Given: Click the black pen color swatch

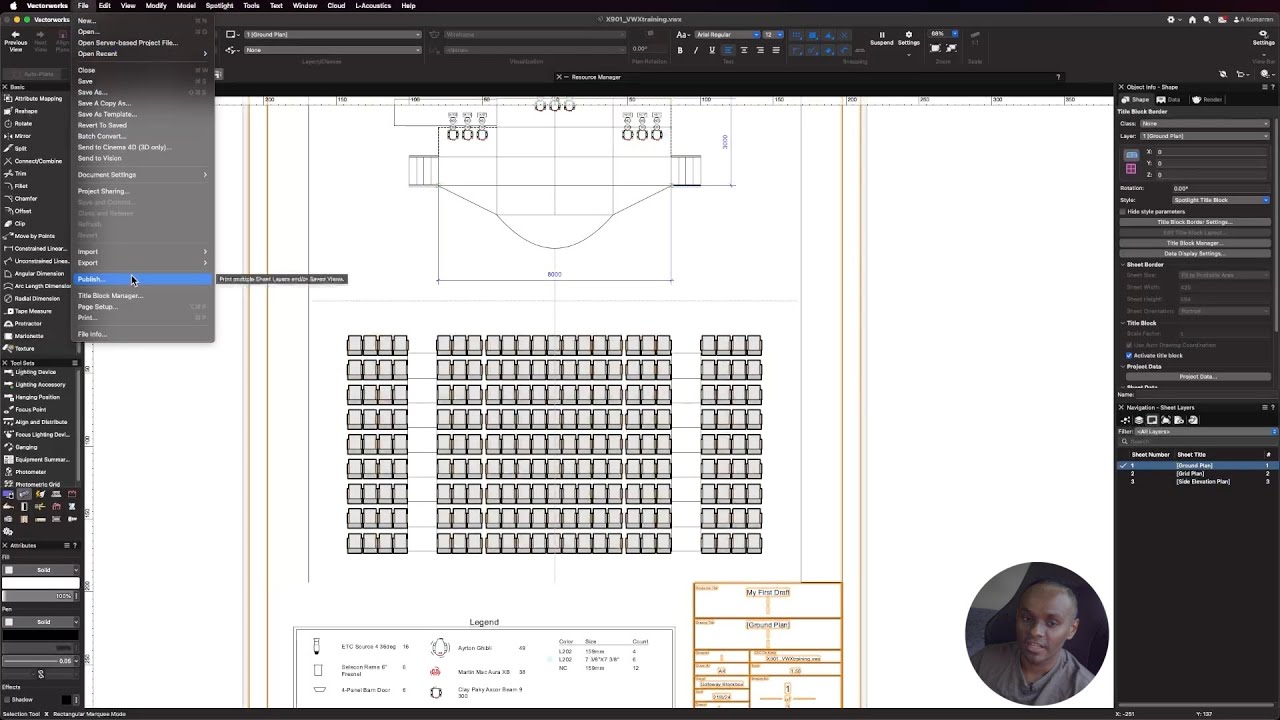Looking at the screenshot, I should 40,635.
